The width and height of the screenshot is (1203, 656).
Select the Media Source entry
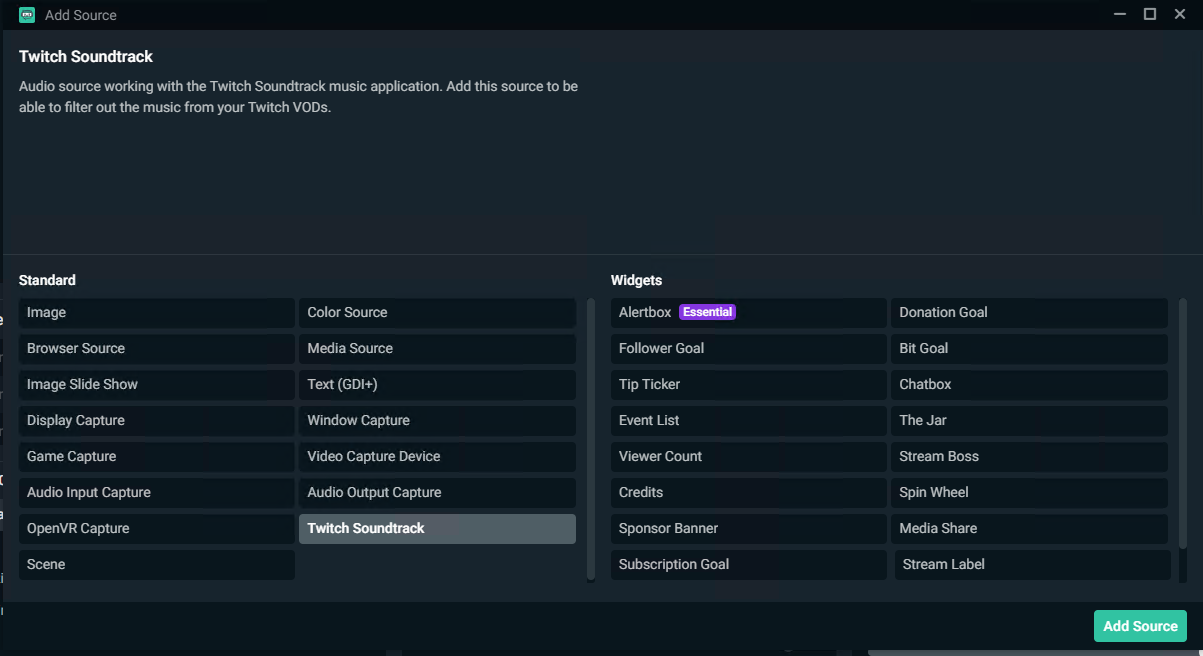(437, 348)
